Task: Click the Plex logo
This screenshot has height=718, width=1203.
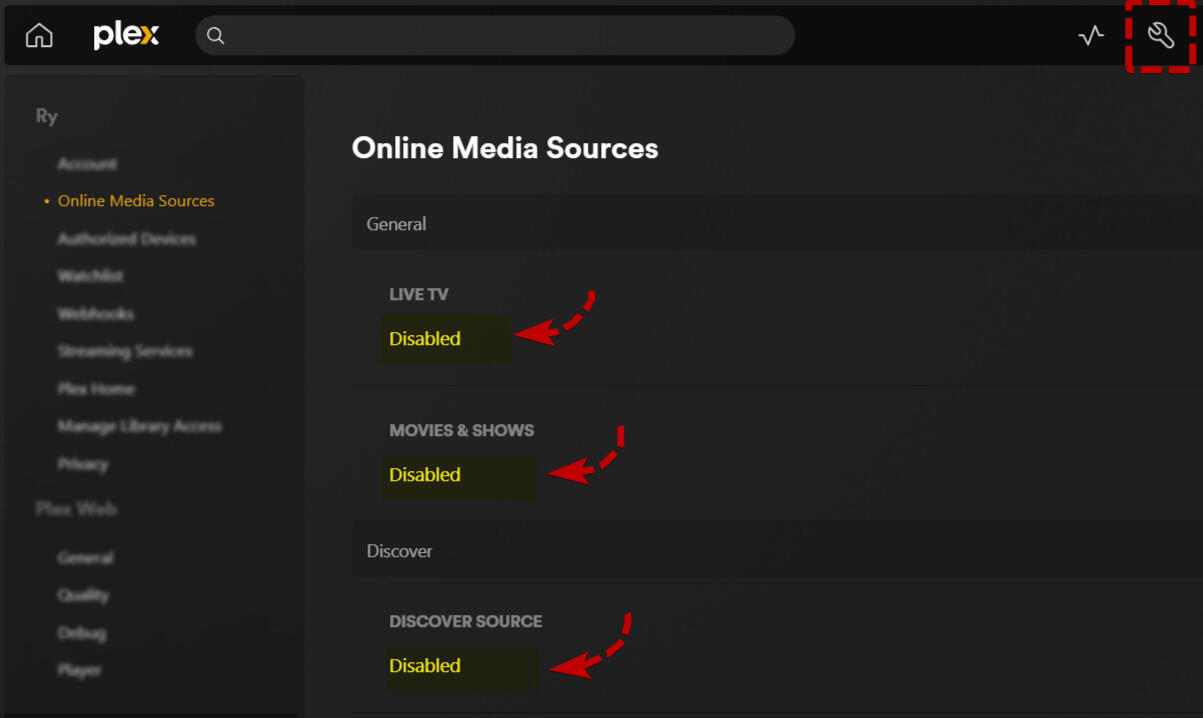Action: [x=126, y=36]
